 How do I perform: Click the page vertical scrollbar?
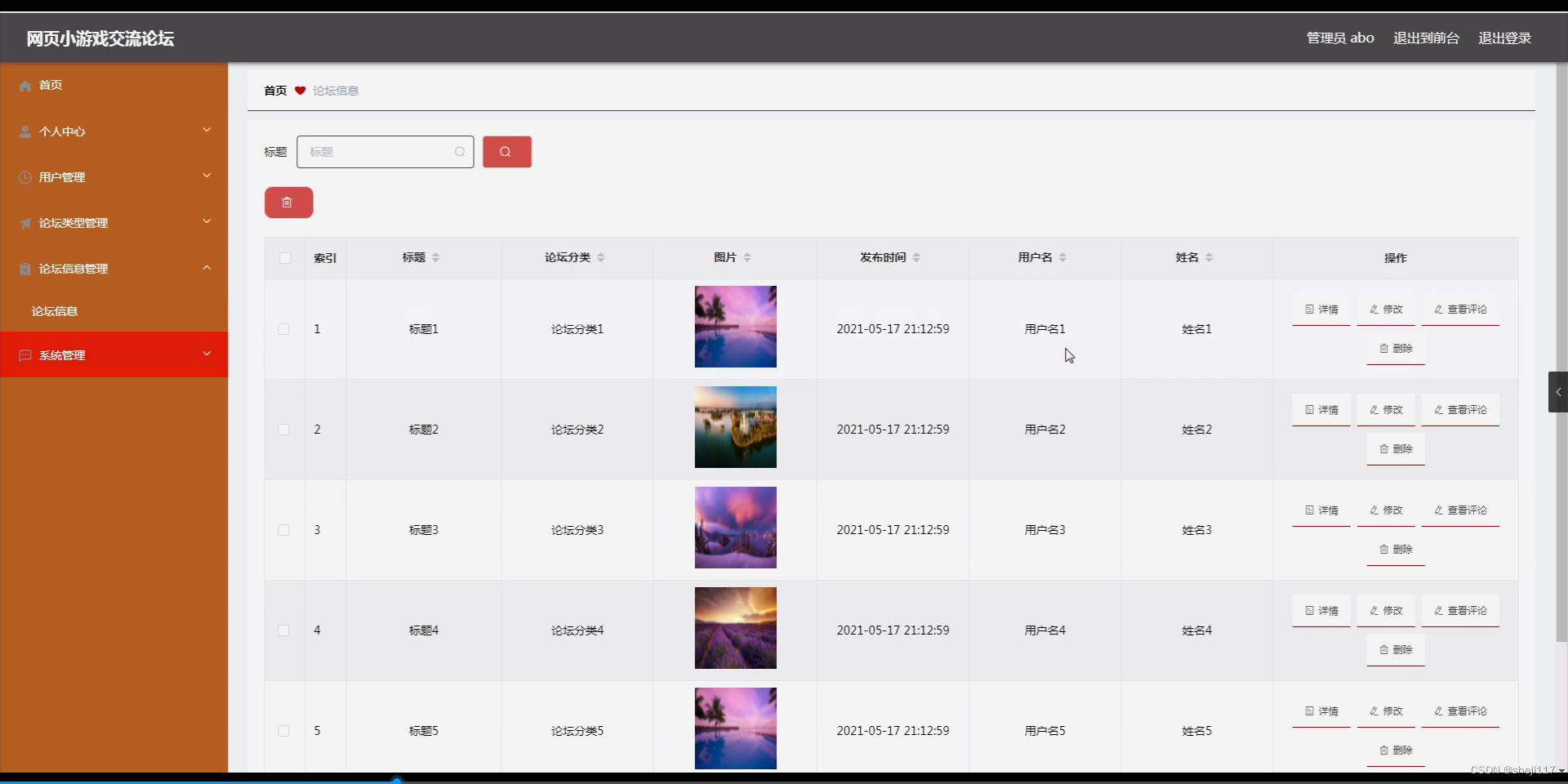1561,351
